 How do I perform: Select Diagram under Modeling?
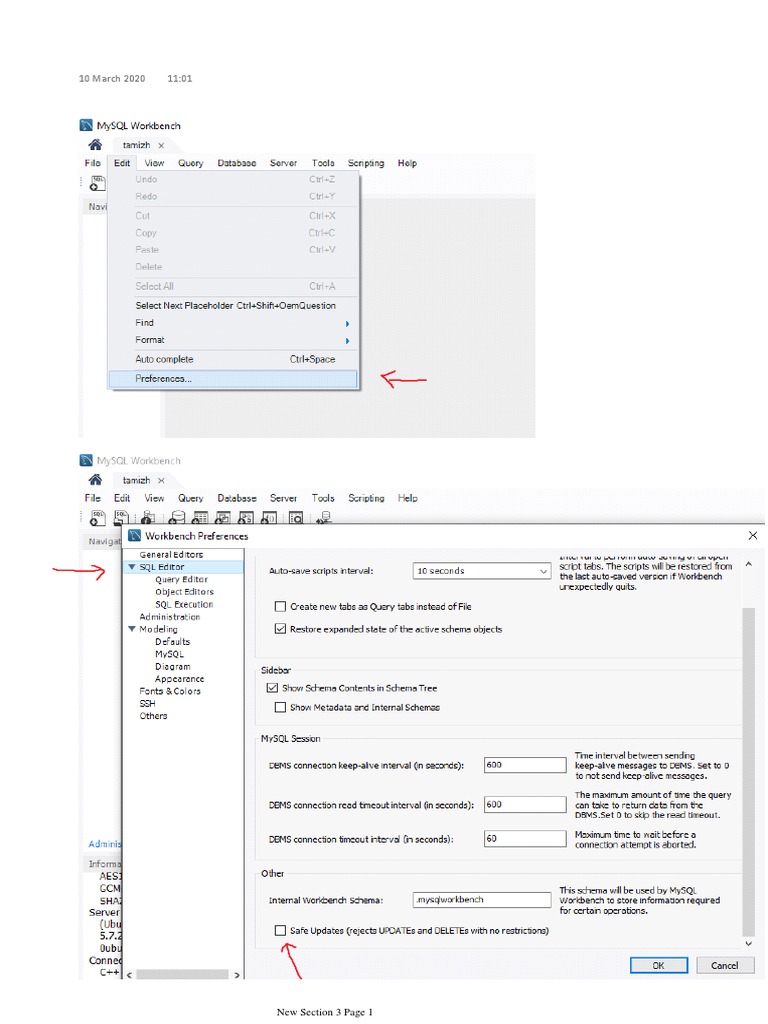[x=173, y=666]
